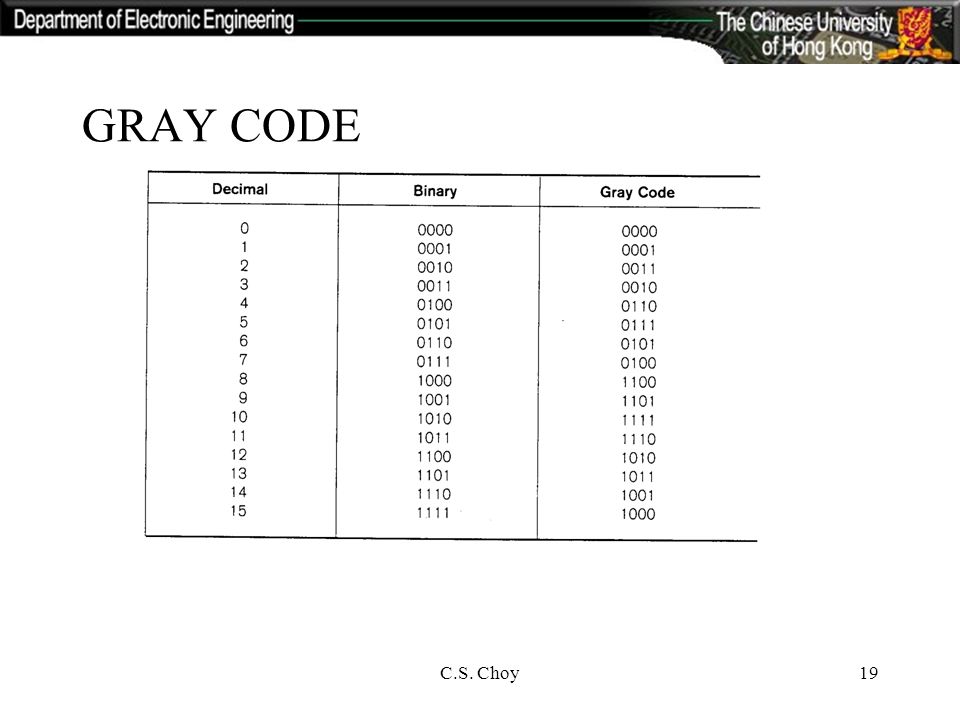Select decimal value 2 in Decimal column
The image size is (960, 720).
244,266
